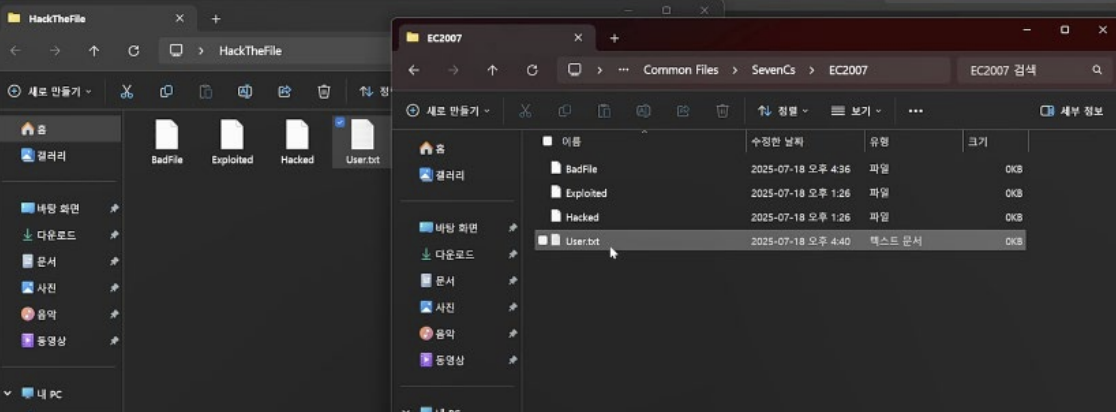Viewport: 1116px width, 412px height.
Task: Click Rename icon in EC2007 window toolbar
Action: click(x=643, y=111)
